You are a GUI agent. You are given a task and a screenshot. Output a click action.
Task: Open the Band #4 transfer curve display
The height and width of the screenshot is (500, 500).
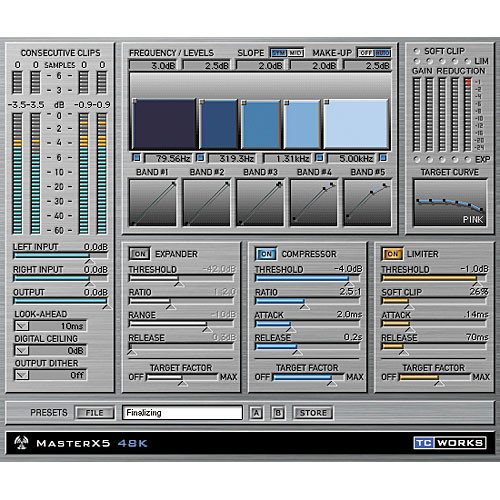(x=314, y=203)
